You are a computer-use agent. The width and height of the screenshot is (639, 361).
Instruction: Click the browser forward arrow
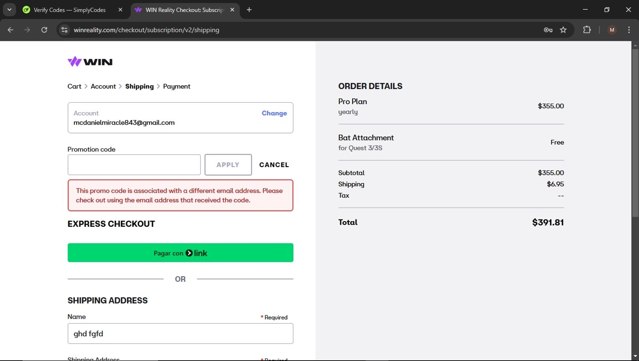(x=27, y=30)
